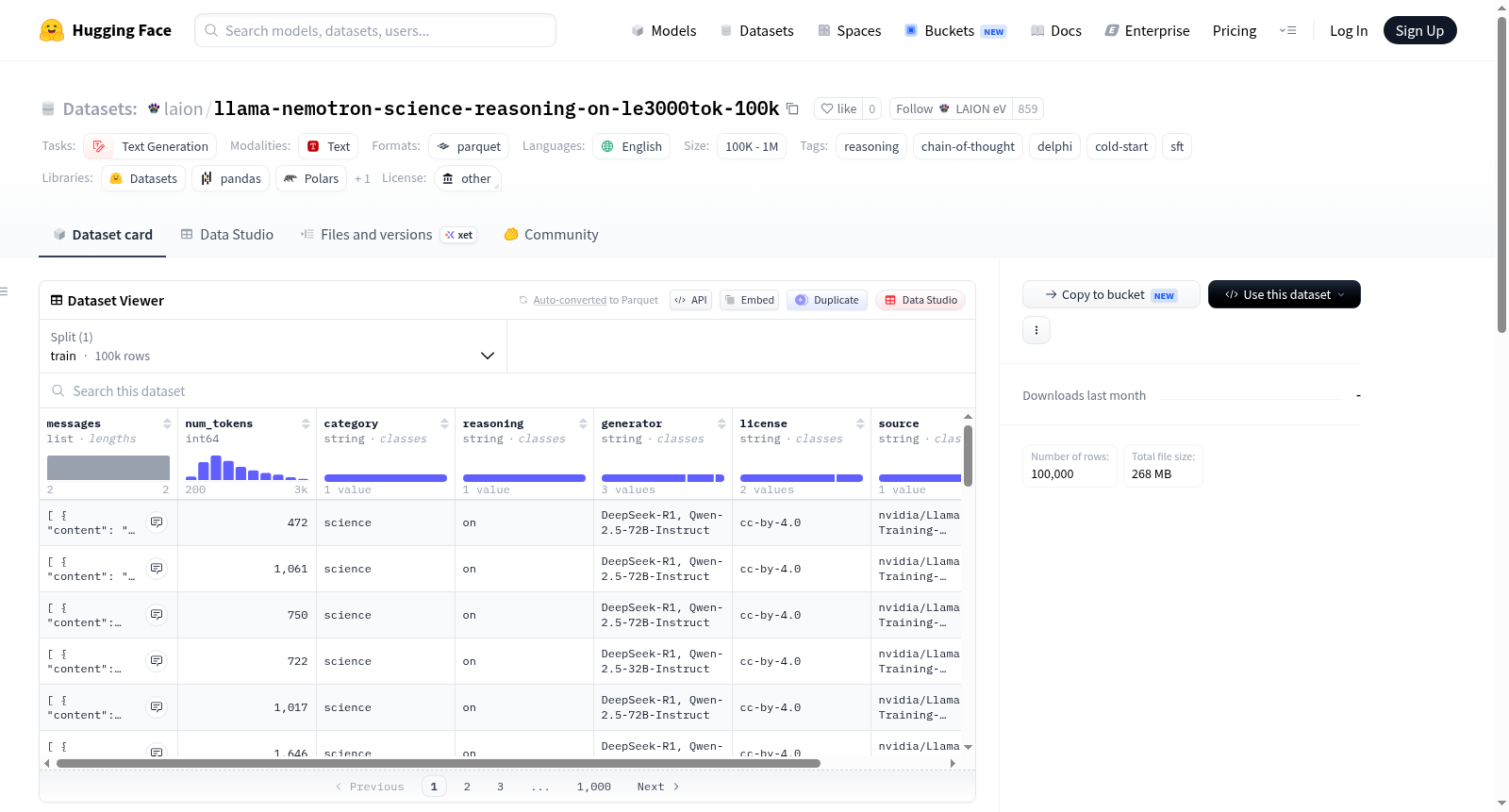This screenshot has width=1509, height=812.
Task: Filter by the delphi tag
Action: 1054,146
